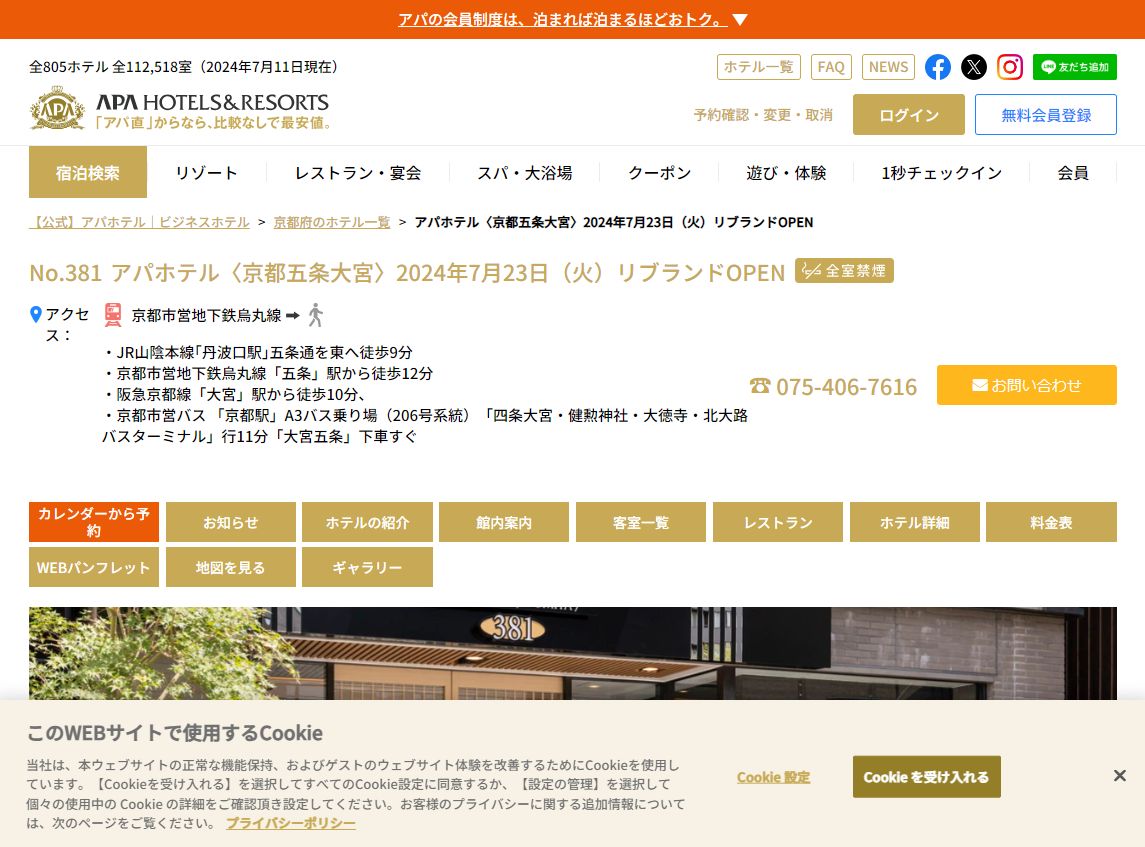Click the train icon beside 京都市営地下鉄烏丸線
The image size is (1145, 847).
pyautogui.click(x=112, y=315)
